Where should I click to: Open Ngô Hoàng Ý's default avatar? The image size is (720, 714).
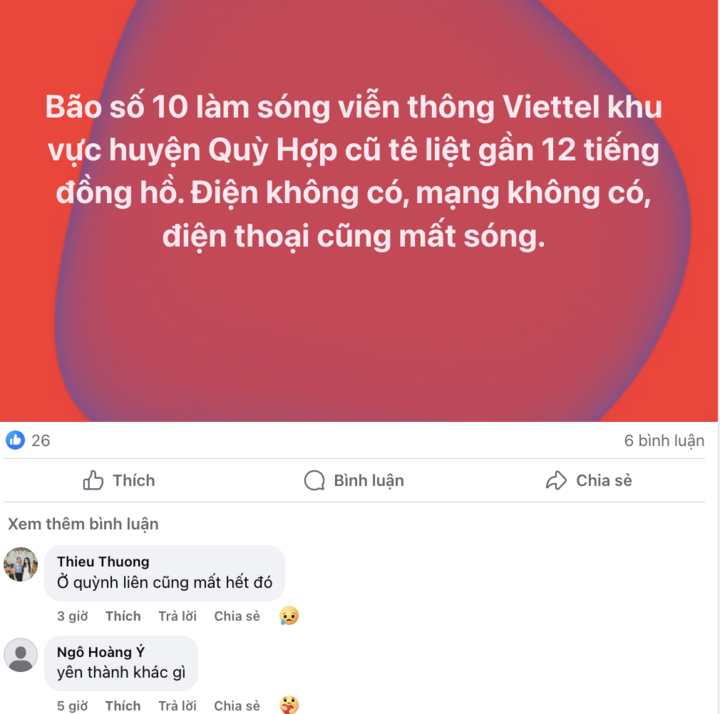21,655
